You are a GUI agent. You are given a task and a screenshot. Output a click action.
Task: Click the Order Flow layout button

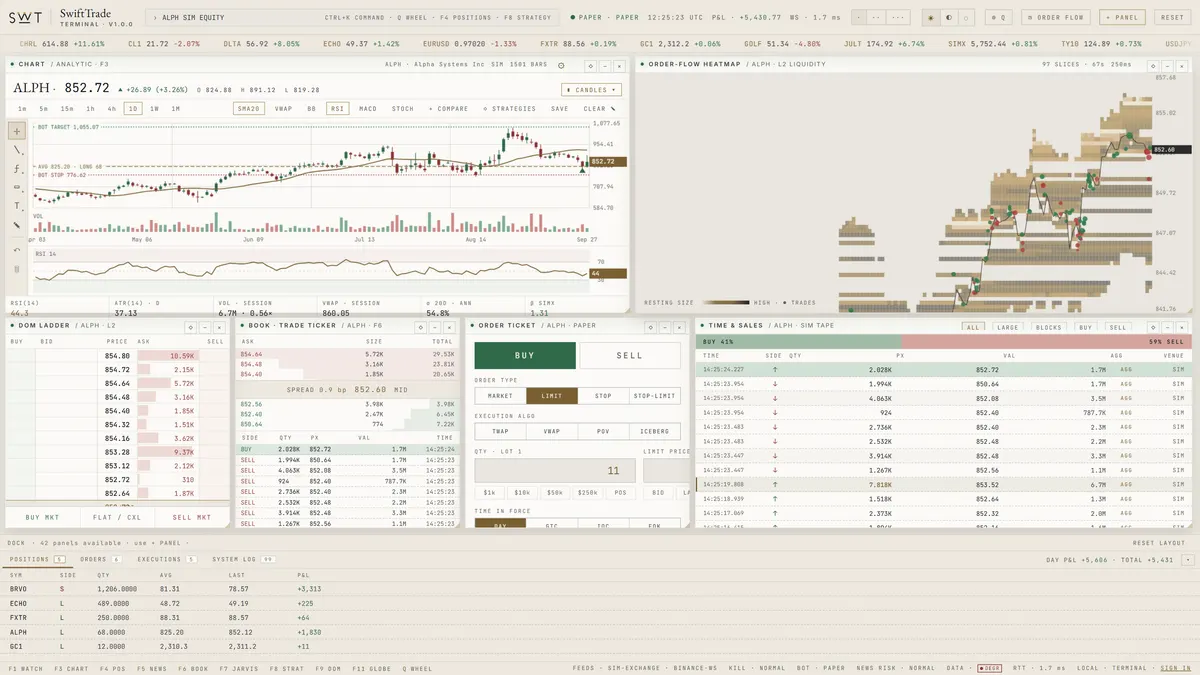click(1056, 18)
